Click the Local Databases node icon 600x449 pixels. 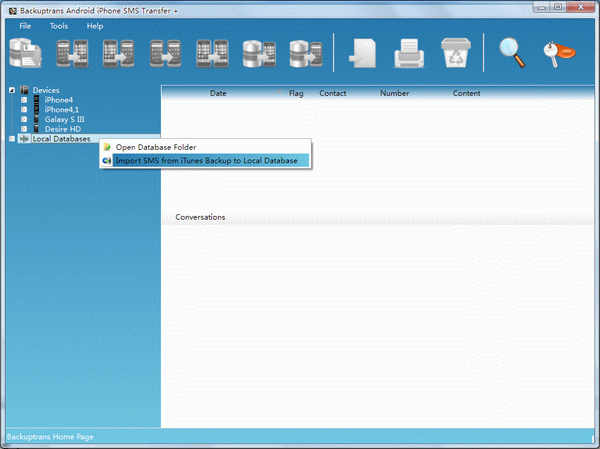[x=24, y=139]
